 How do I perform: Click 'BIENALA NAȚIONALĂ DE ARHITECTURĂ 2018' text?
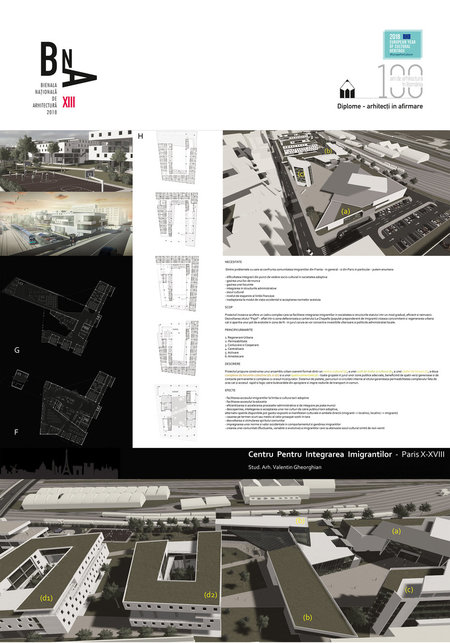click(x=46, y=98)
